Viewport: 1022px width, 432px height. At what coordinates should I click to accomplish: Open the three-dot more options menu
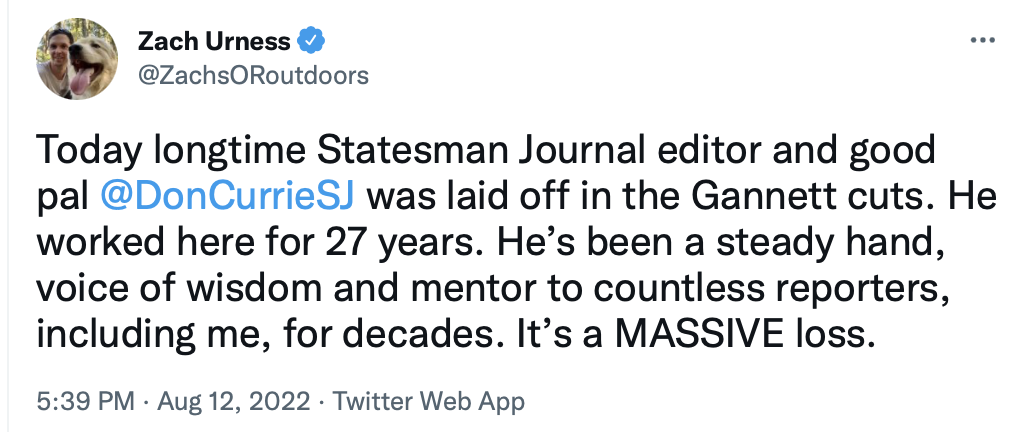[983, 41]
